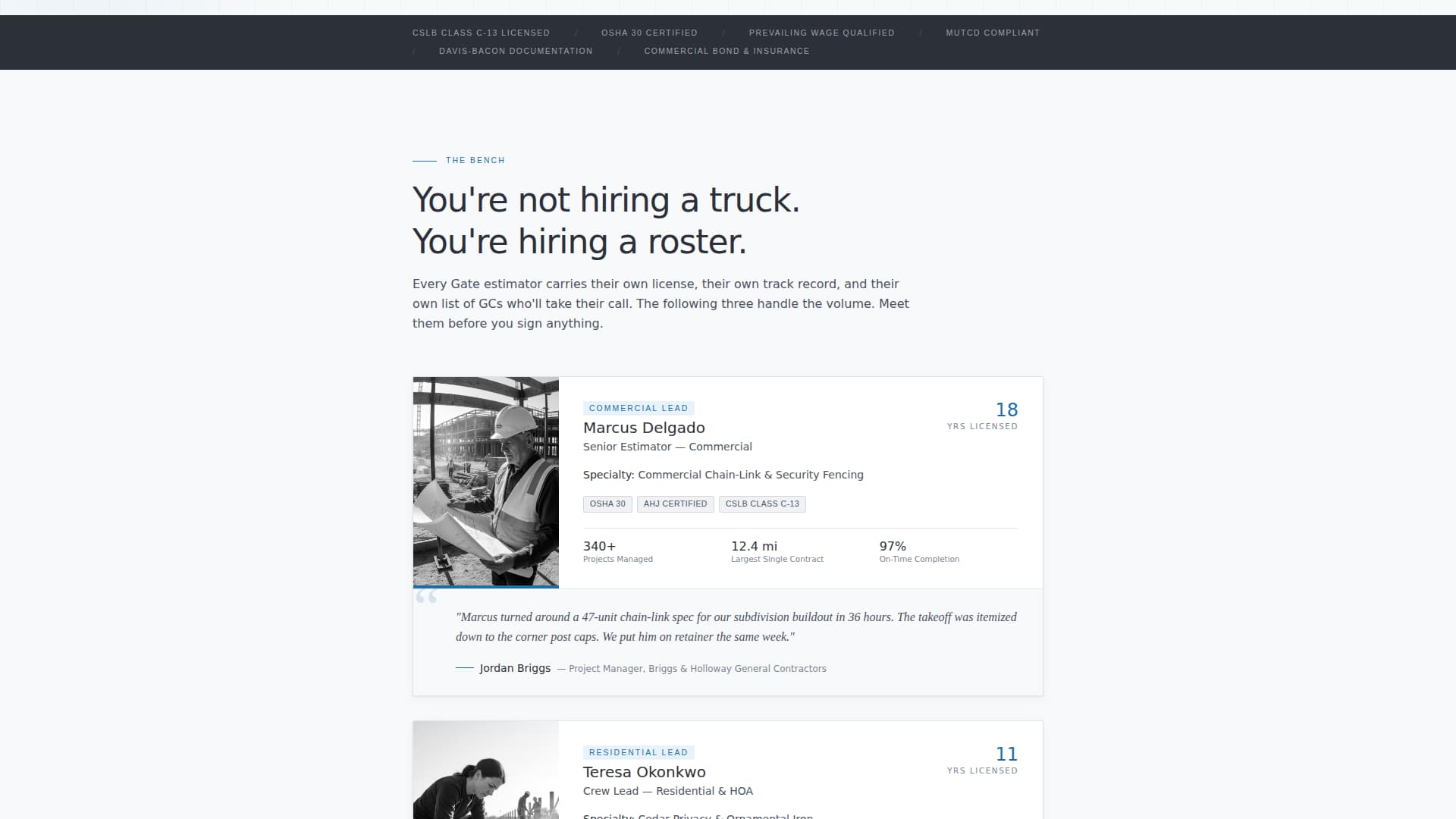Image resolution: width=1456 pixels, height=819 pixels.
Task: Click the 'RESIDENTIAL LEAD' badge
Action: click(639, 752)
